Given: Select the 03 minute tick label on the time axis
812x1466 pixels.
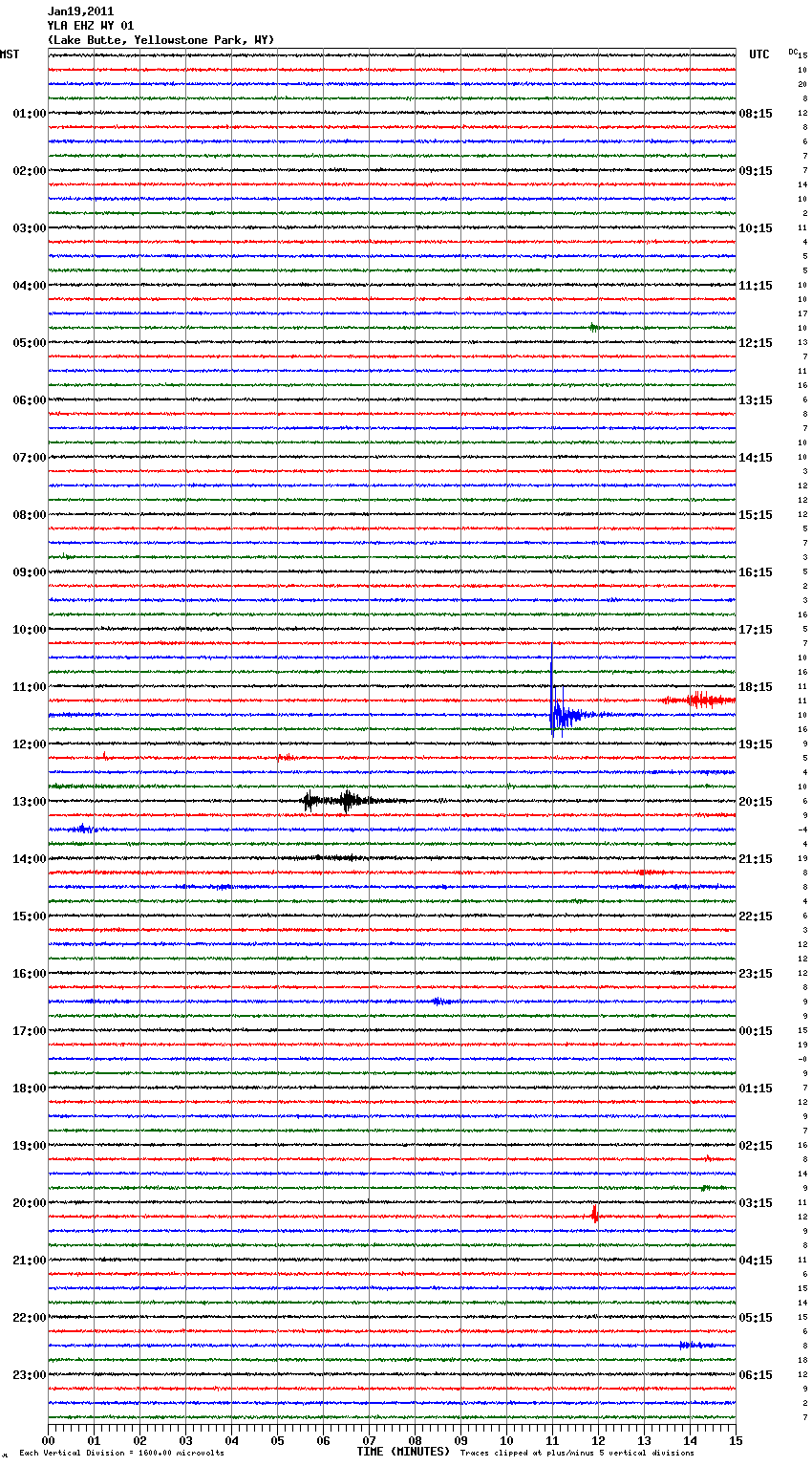Looking at the screenshot, I should [x=186, y=1440].
